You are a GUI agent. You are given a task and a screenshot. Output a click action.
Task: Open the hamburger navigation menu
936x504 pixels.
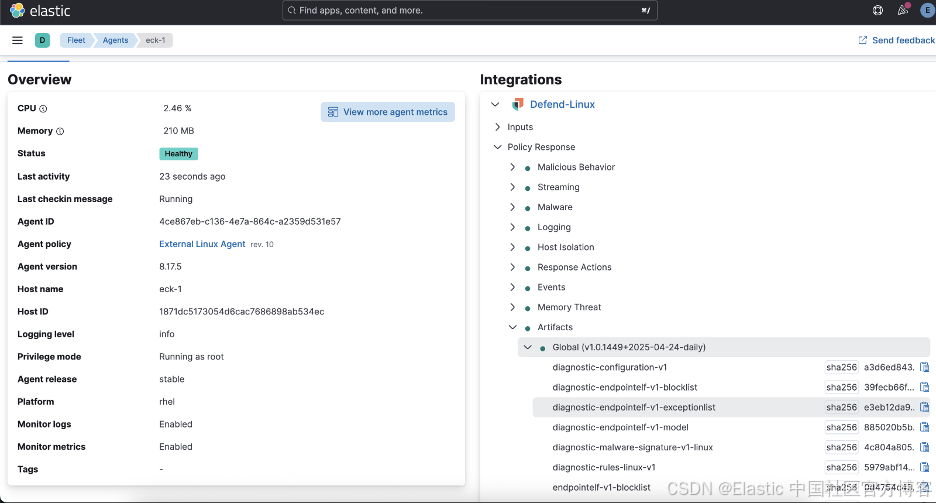pos(17,40)
